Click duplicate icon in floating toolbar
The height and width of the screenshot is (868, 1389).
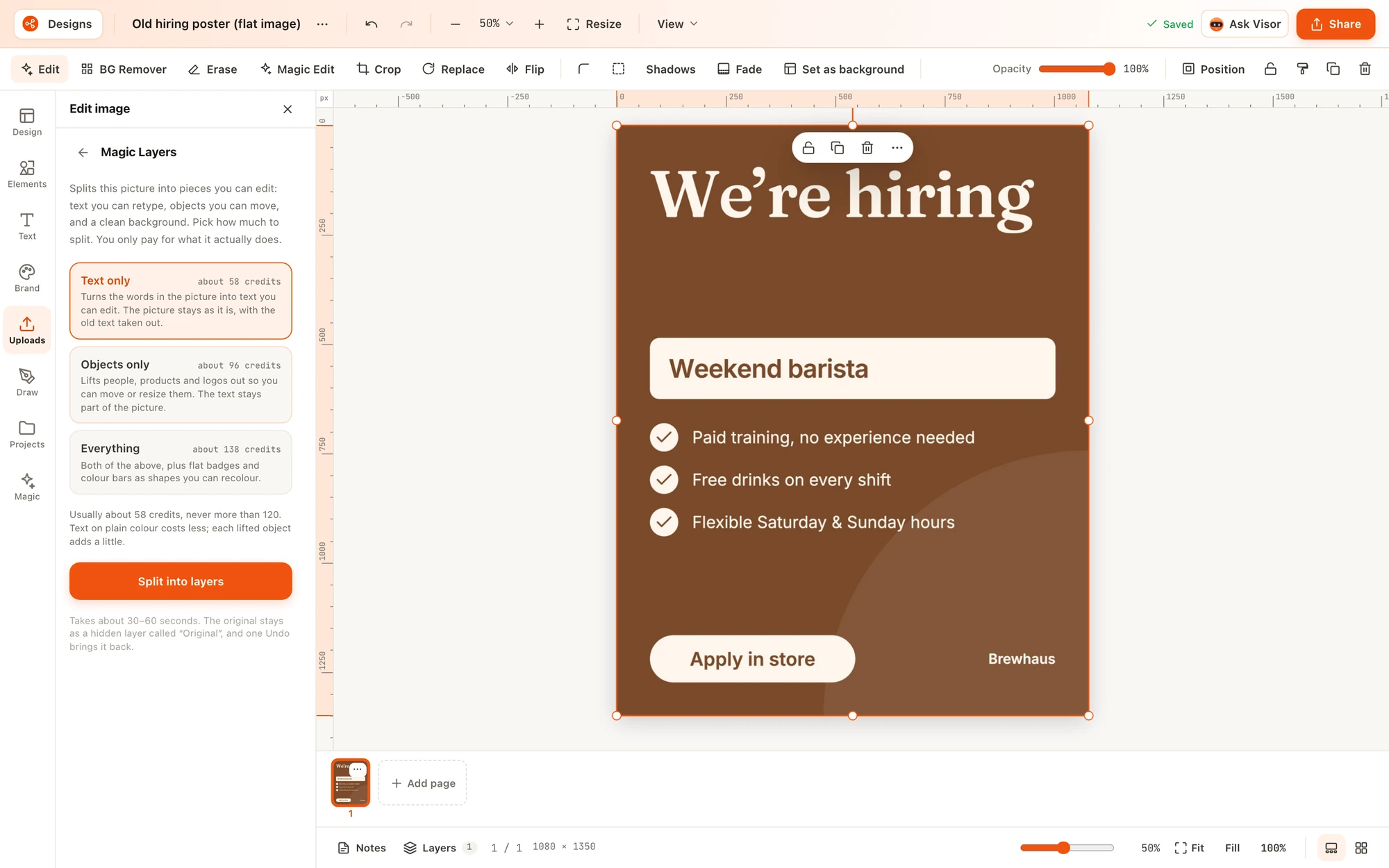[838, 148]
